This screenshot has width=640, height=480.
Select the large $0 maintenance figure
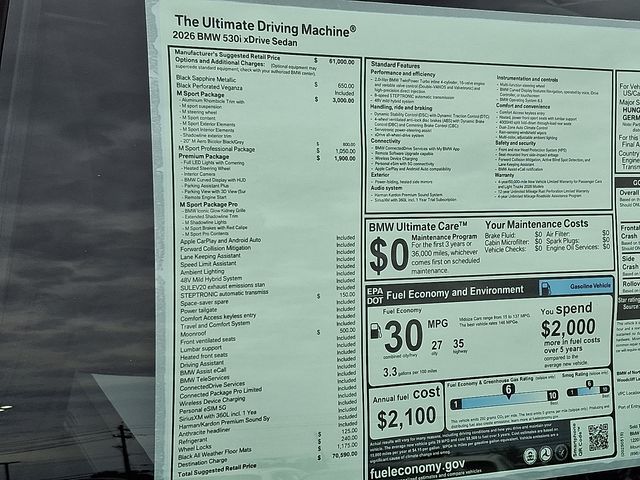click(389, 256)
